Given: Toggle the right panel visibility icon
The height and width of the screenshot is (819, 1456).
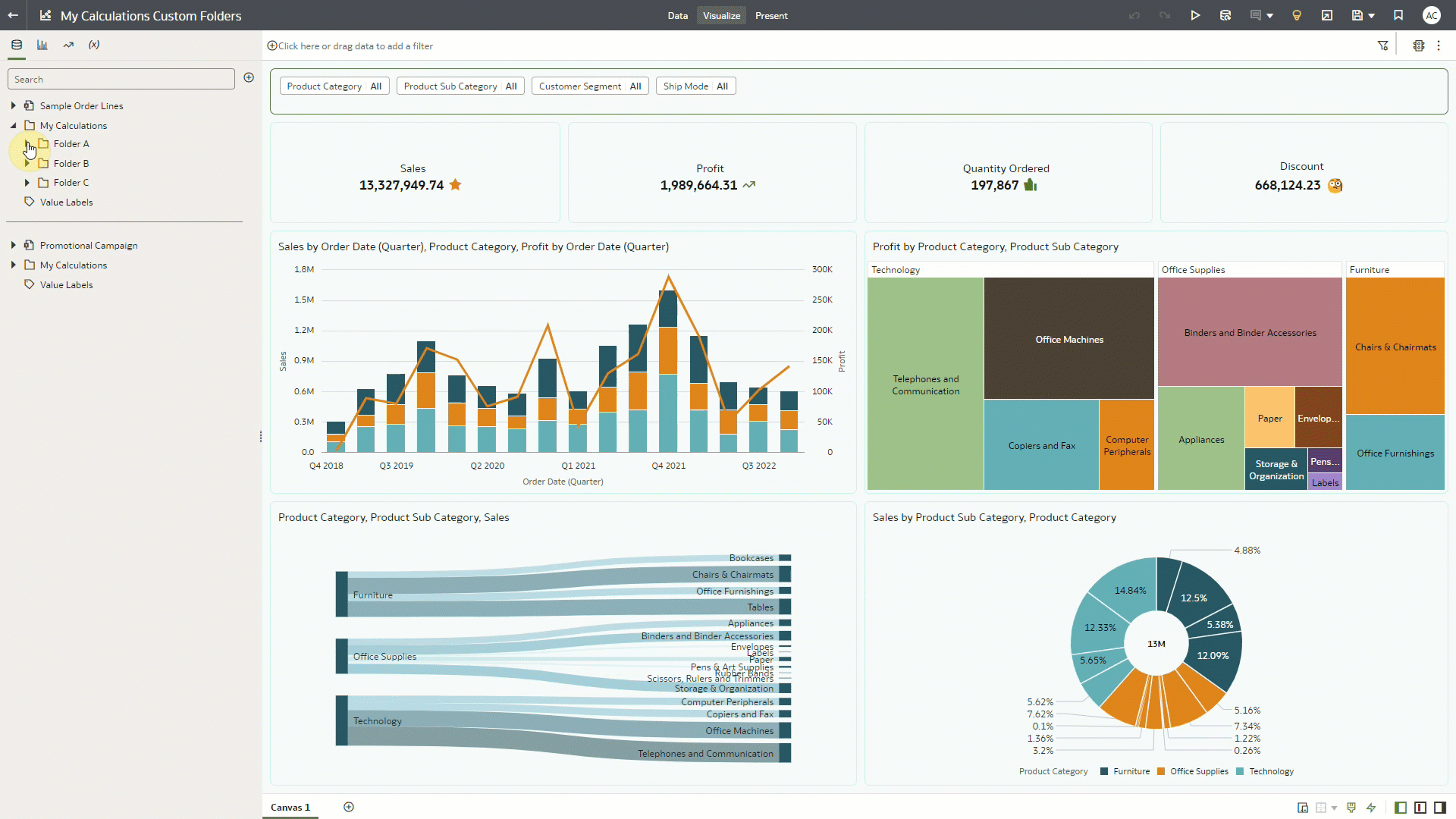Looking at the screenshot, I should tap(1440, 808).
